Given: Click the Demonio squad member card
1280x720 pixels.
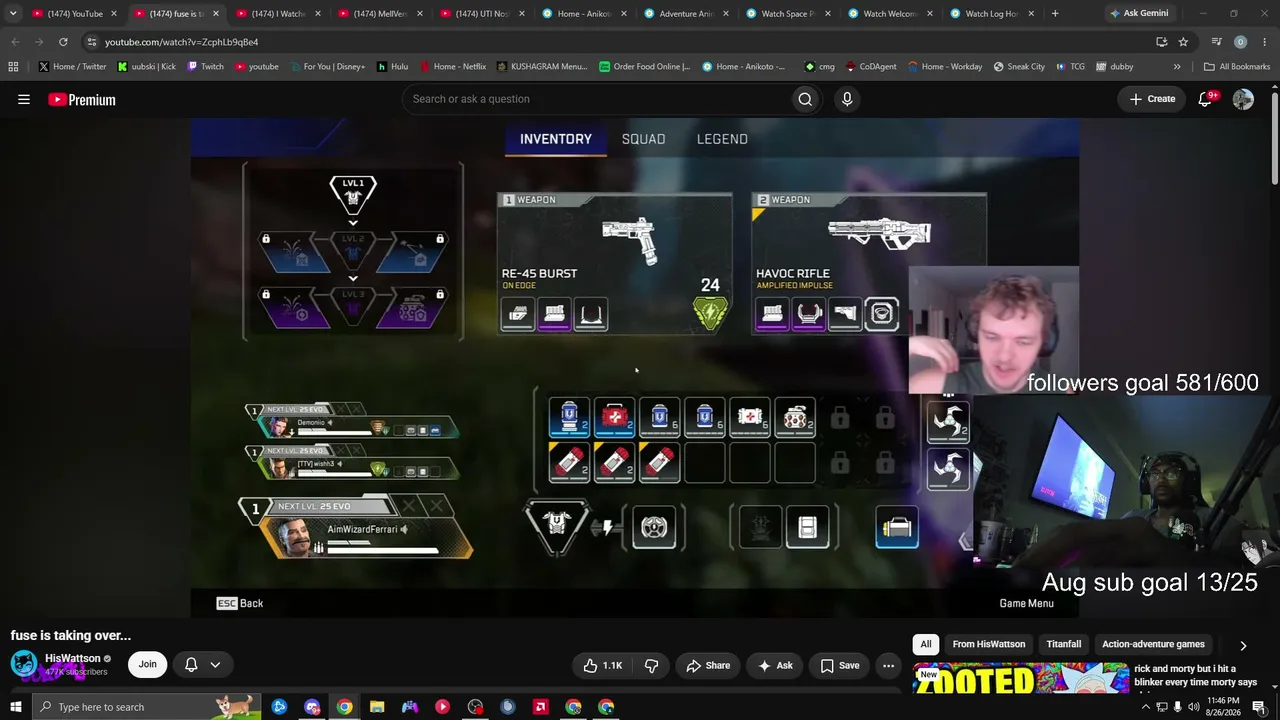Looking at the screenshot, I should coord(352,424).
